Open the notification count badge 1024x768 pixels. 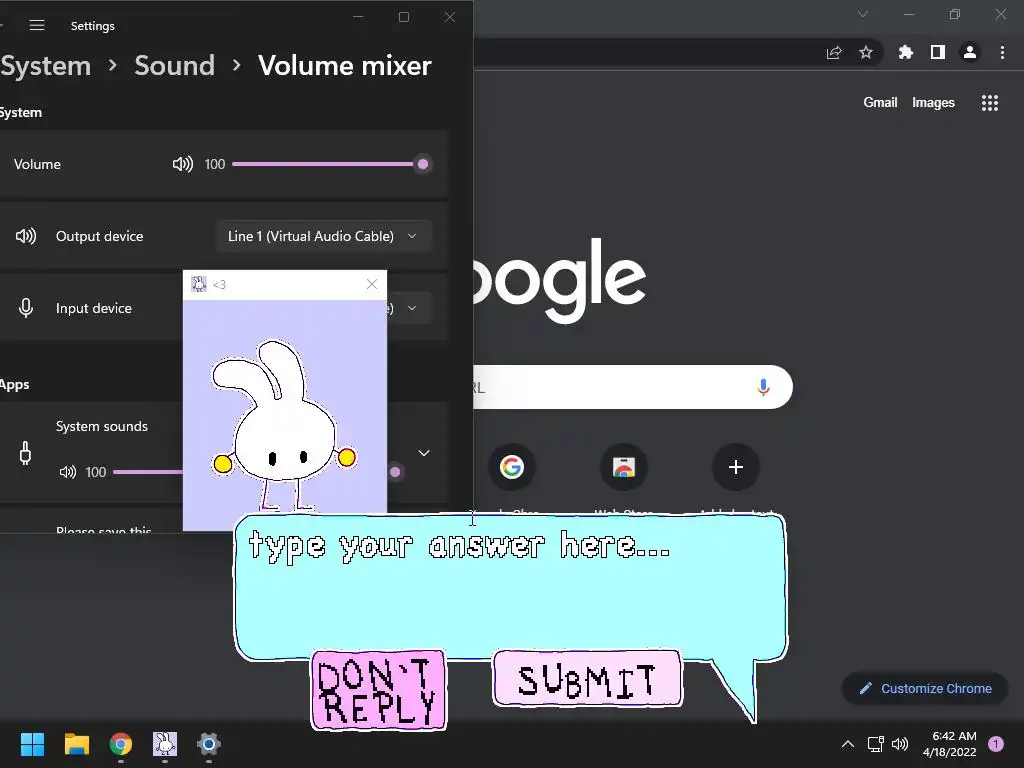(996, 744)
